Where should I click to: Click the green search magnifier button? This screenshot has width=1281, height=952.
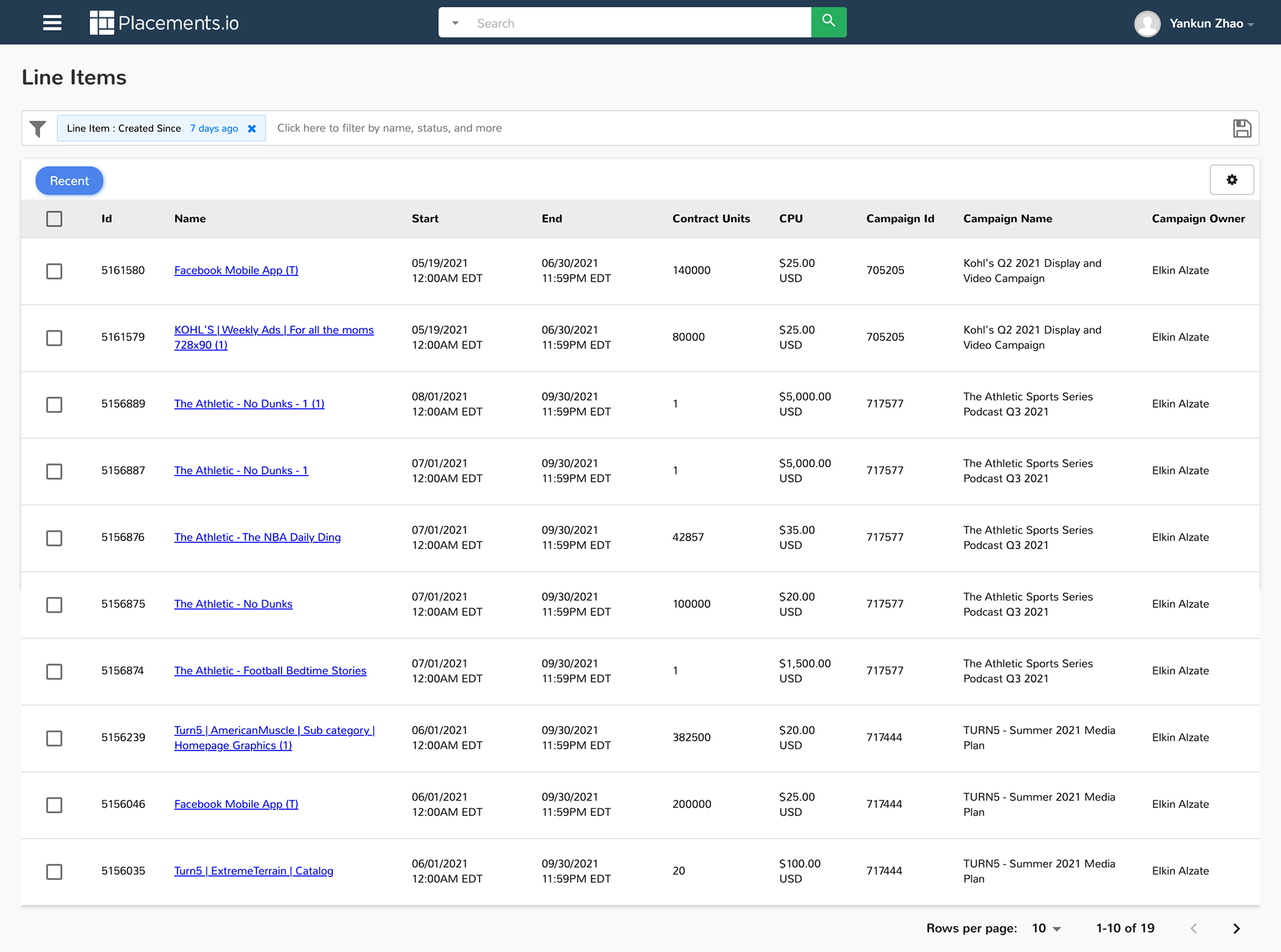829,22
